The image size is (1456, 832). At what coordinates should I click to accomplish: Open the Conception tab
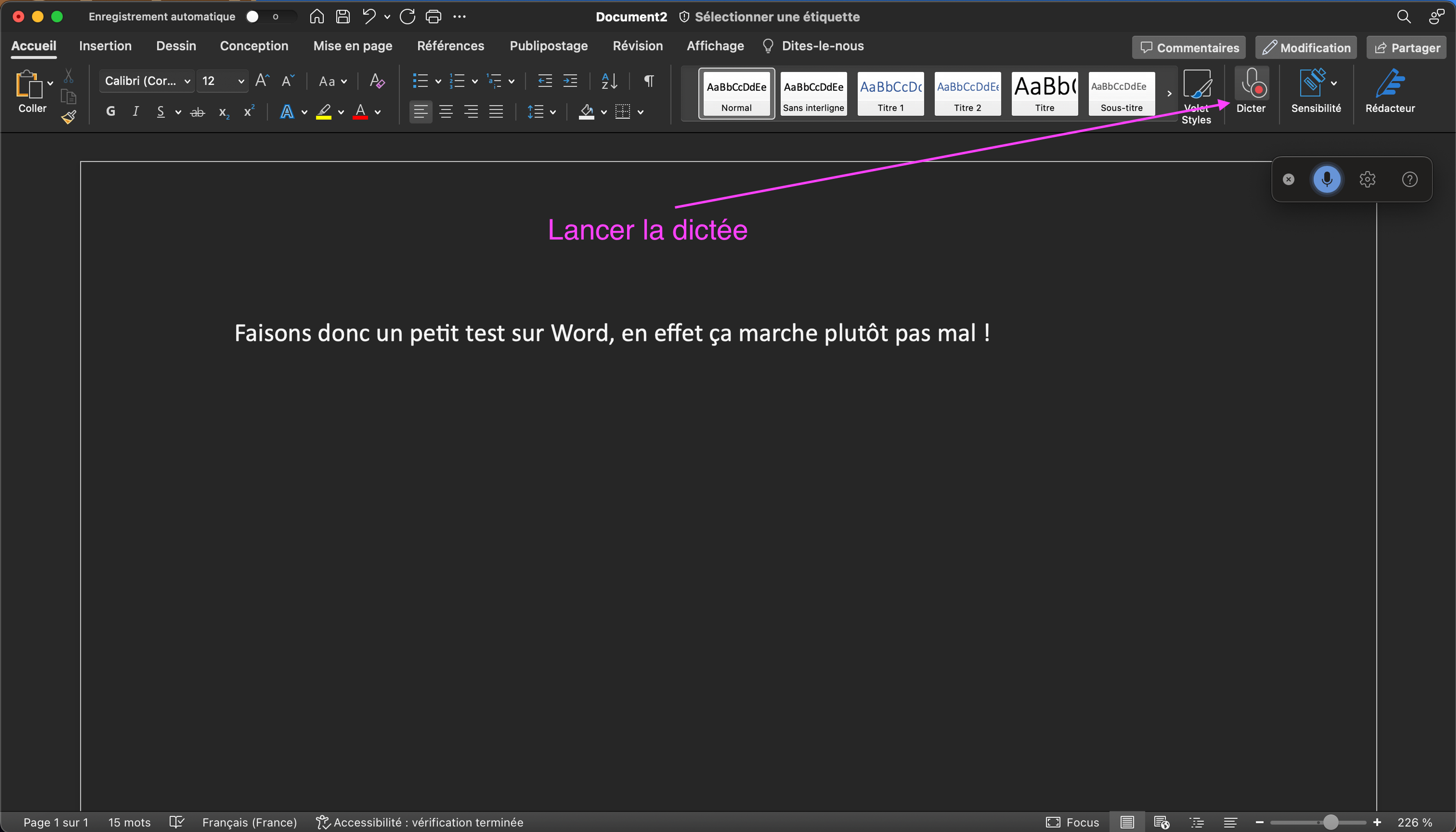[254, 46]
